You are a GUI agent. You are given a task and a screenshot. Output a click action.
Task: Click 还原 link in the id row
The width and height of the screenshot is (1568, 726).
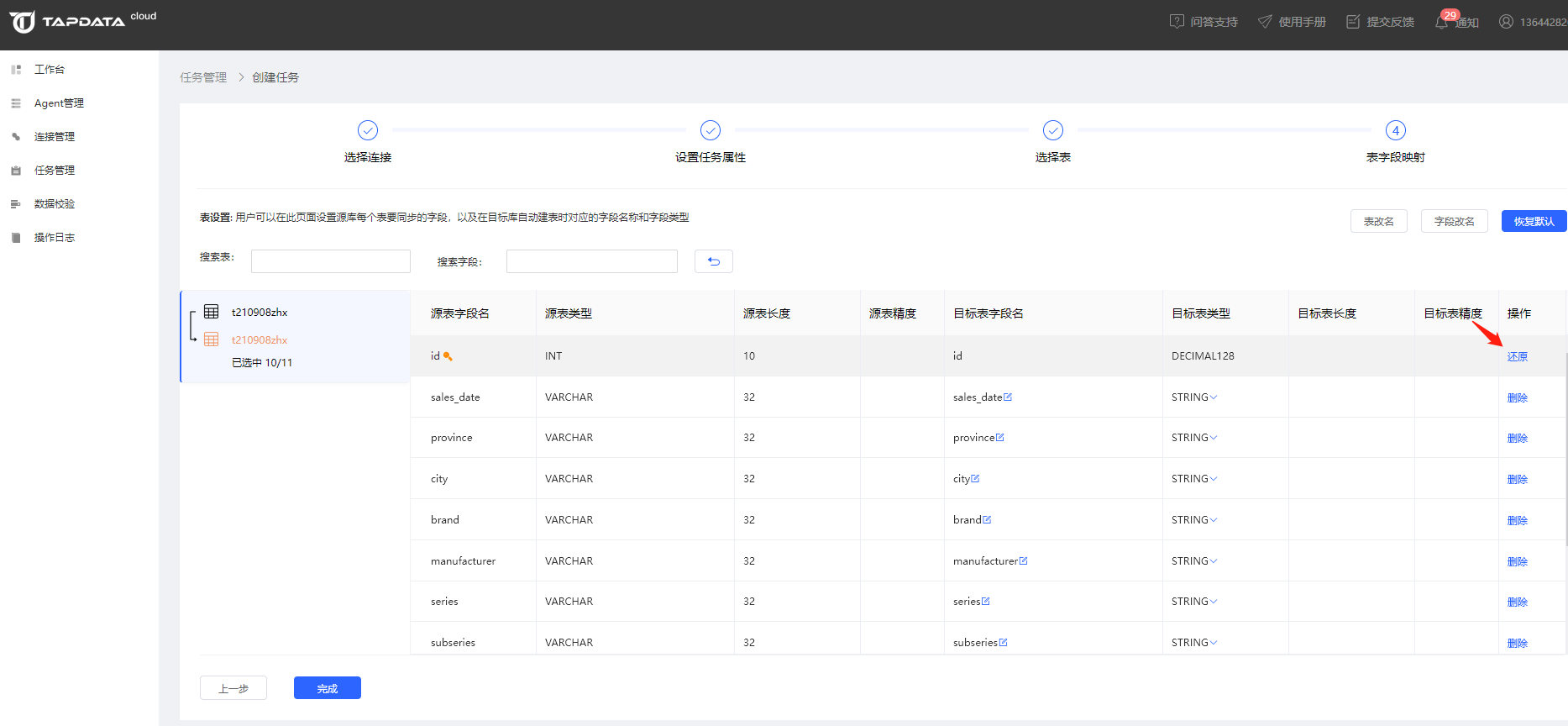1517,356
